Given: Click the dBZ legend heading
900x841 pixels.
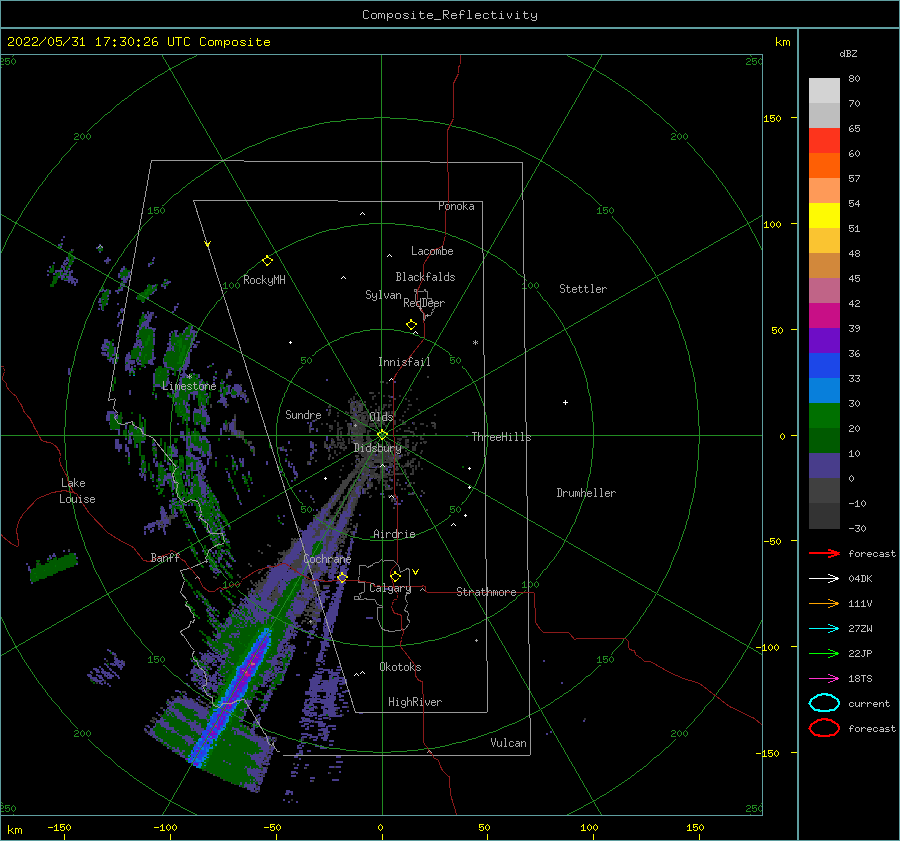Looking at the screenshot, I should tap(848, 53).
